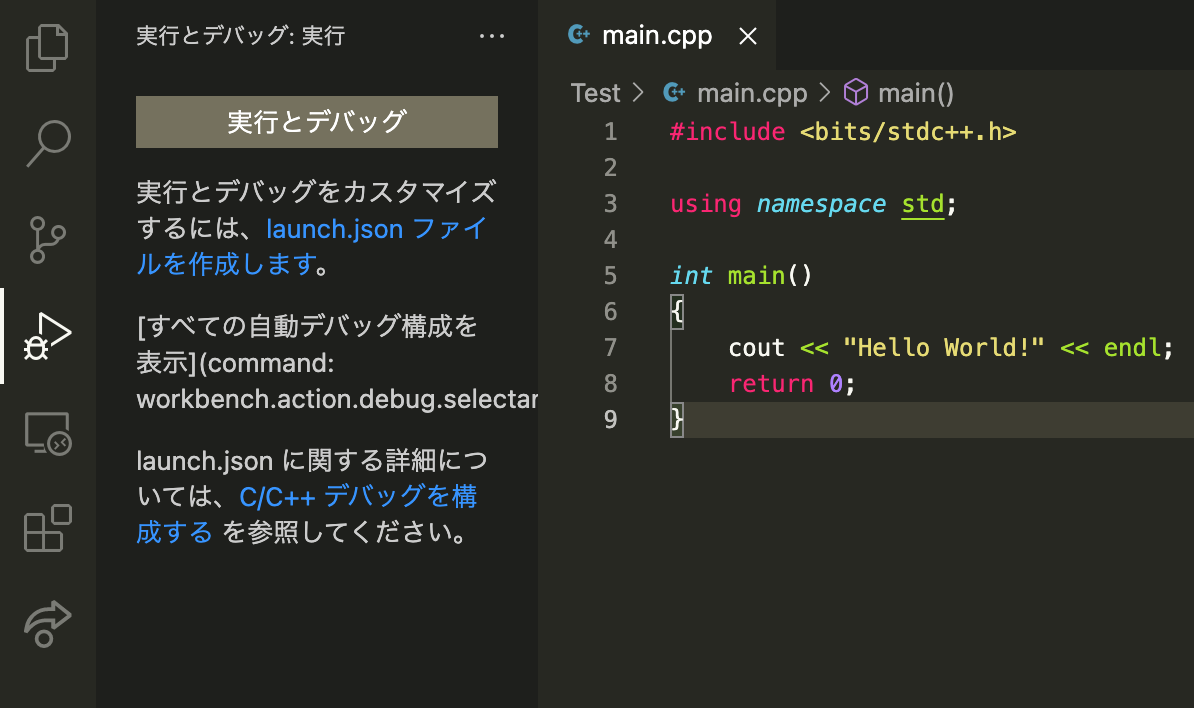Screen dimensions: 1194x708
Task: Click line number 7 in the gutter
Action: (611, 348)
